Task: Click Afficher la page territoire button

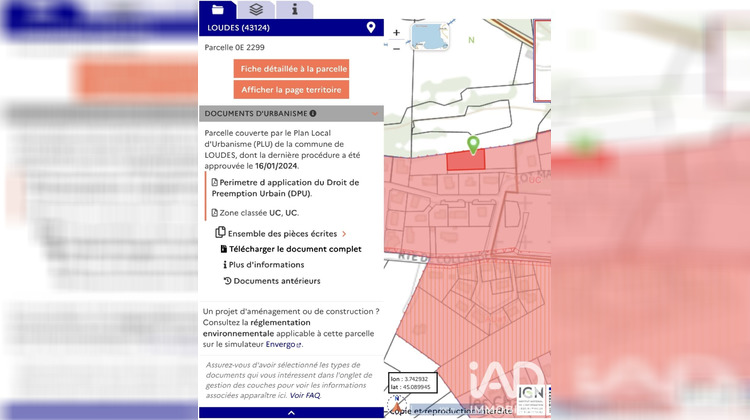Action: click(291, 89)
